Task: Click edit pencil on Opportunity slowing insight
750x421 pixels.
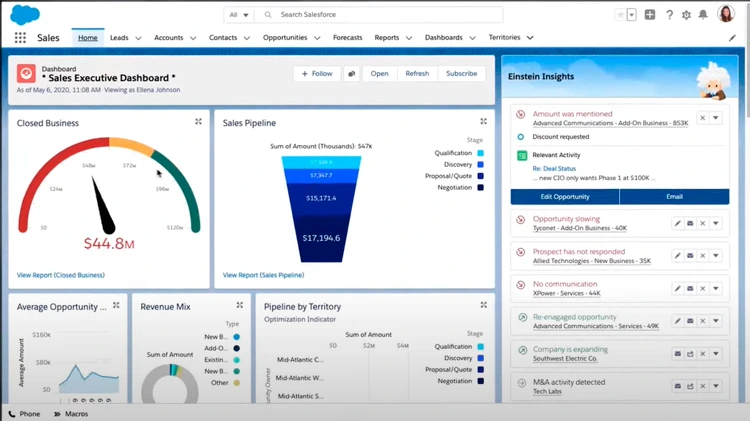Action: click(677, 224)
